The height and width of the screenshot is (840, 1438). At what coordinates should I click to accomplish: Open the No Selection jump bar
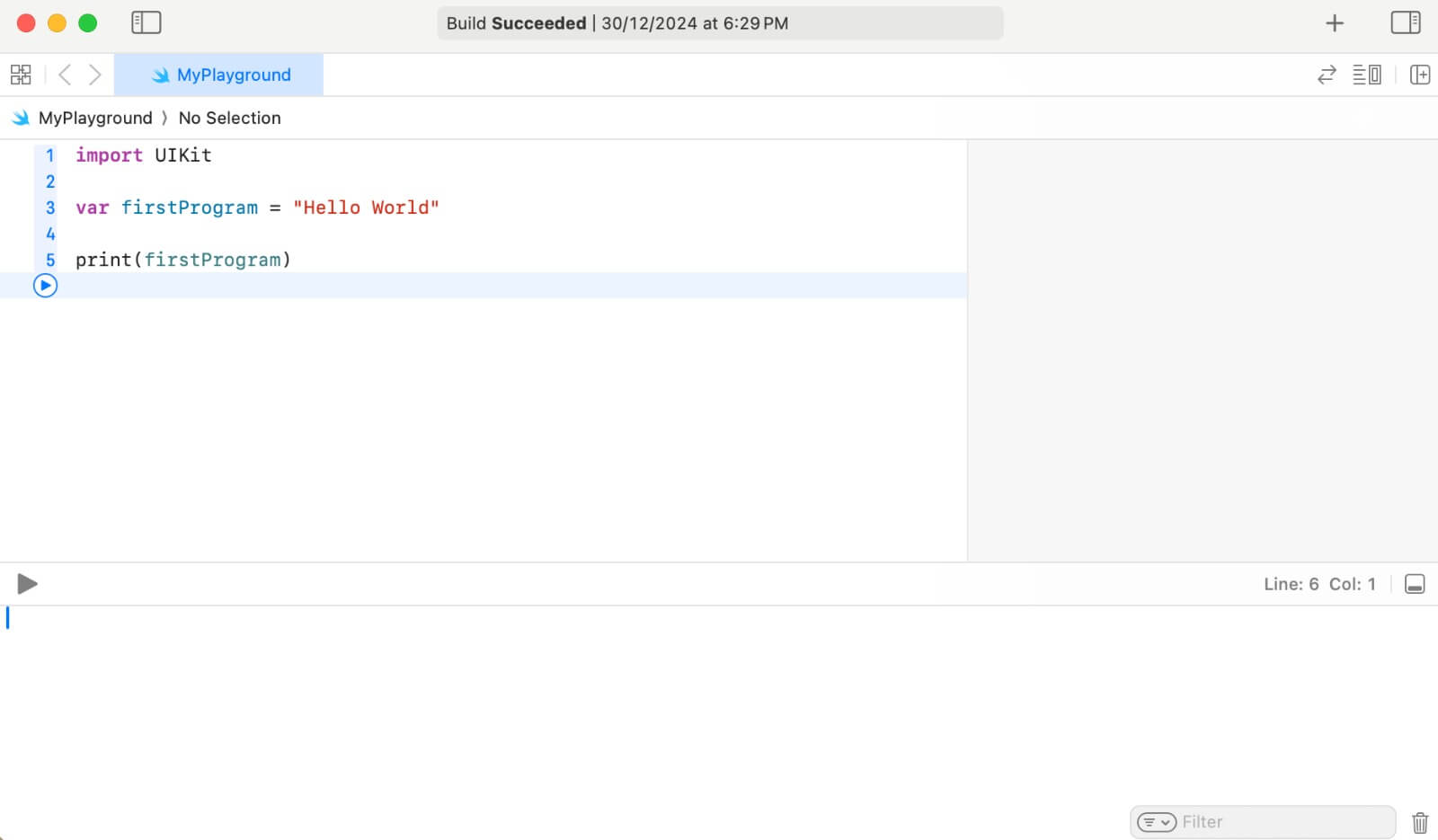coord(229,118)
